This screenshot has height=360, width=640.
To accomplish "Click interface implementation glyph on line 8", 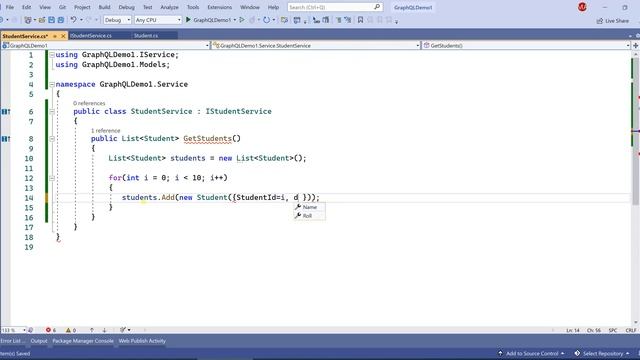I will (5, 139).
